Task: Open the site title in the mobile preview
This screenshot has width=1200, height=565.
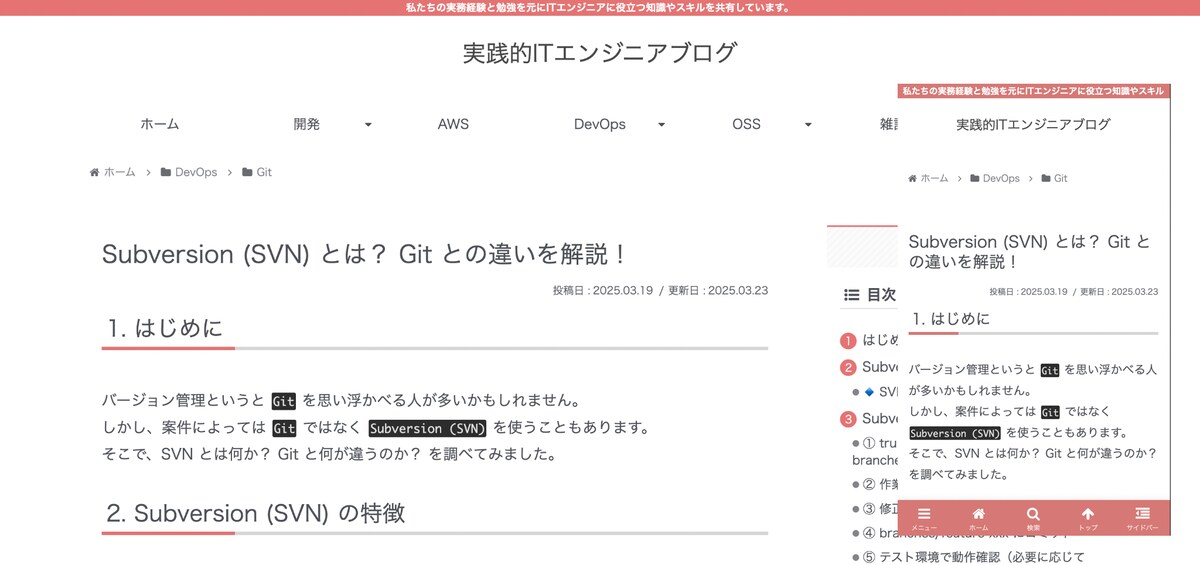Action: click(1033, 125)
